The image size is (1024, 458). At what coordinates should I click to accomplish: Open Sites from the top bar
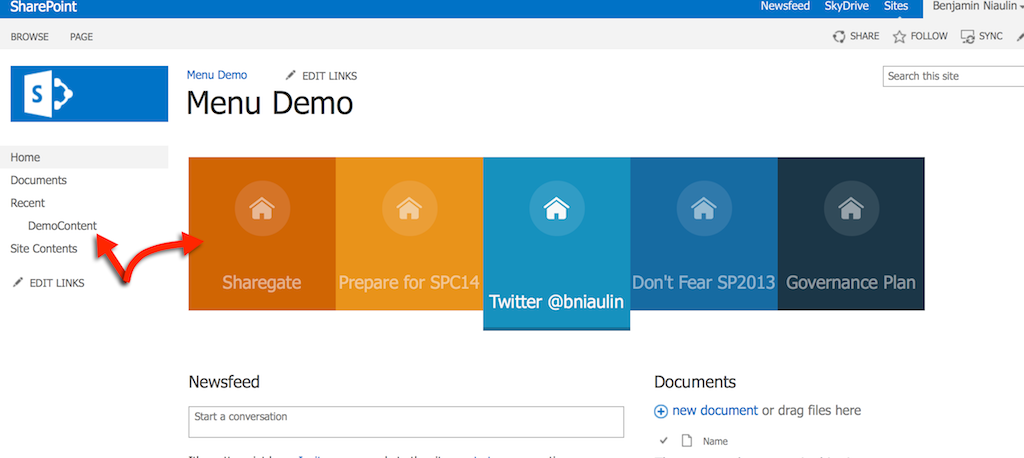click(x=895, y=6)
